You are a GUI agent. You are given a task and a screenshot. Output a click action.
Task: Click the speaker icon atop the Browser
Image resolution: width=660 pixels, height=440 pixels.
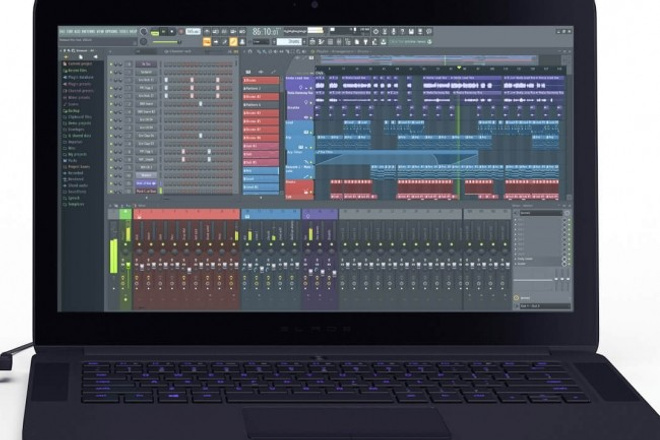pos(96,57)
